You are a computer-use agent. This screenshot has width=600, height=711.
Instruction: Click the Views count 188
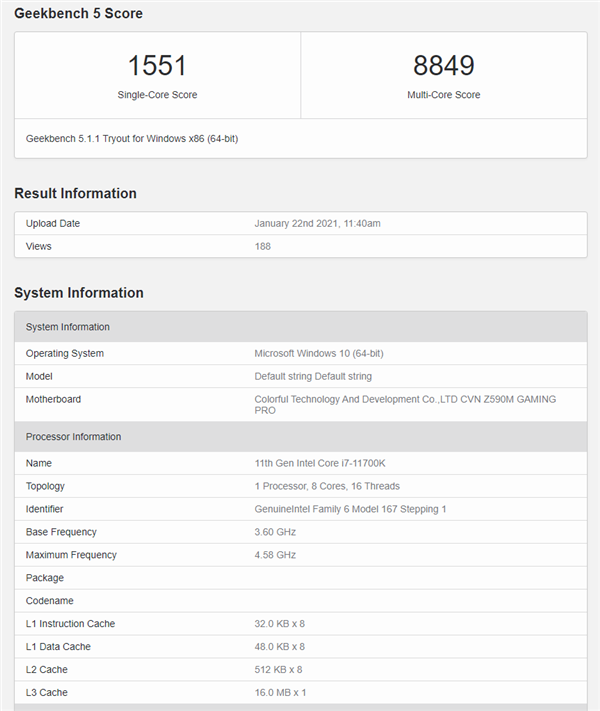coord(263,246)
